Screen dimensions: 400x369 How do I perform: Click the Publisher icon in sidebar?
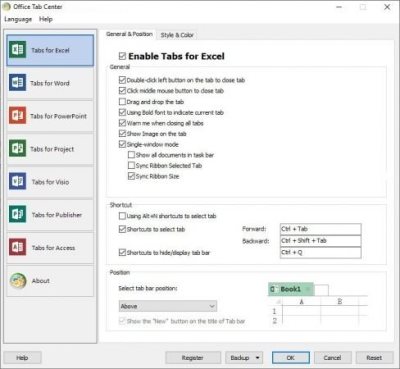click(17, 214)
